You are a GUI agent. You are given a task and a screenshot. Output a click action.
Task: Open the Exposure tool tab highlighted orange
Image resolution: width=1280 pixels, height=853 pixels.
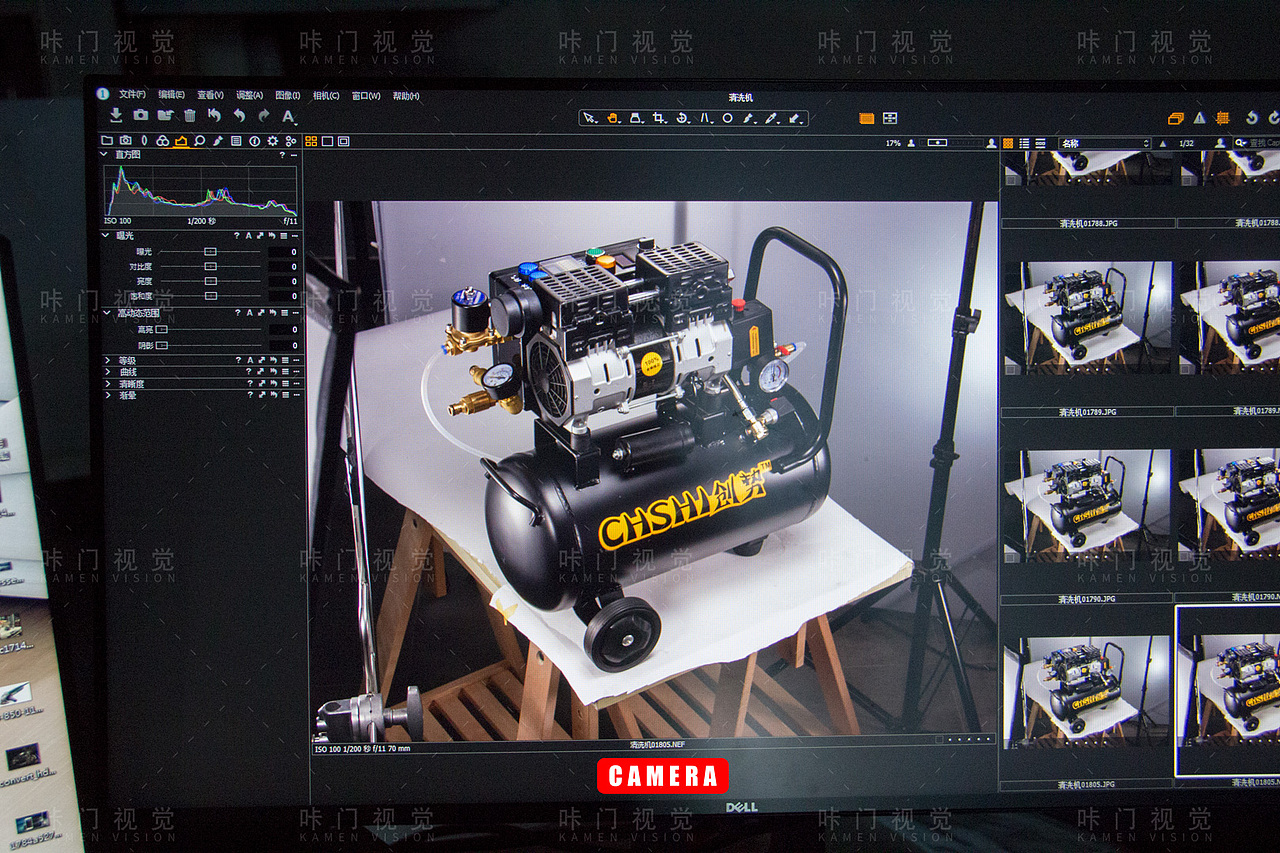(x=181, y=141)
